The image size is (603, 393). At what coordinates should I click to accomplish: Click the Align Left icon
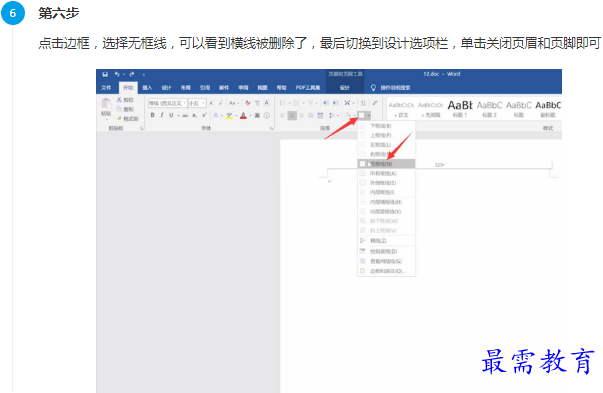(282, 115)
